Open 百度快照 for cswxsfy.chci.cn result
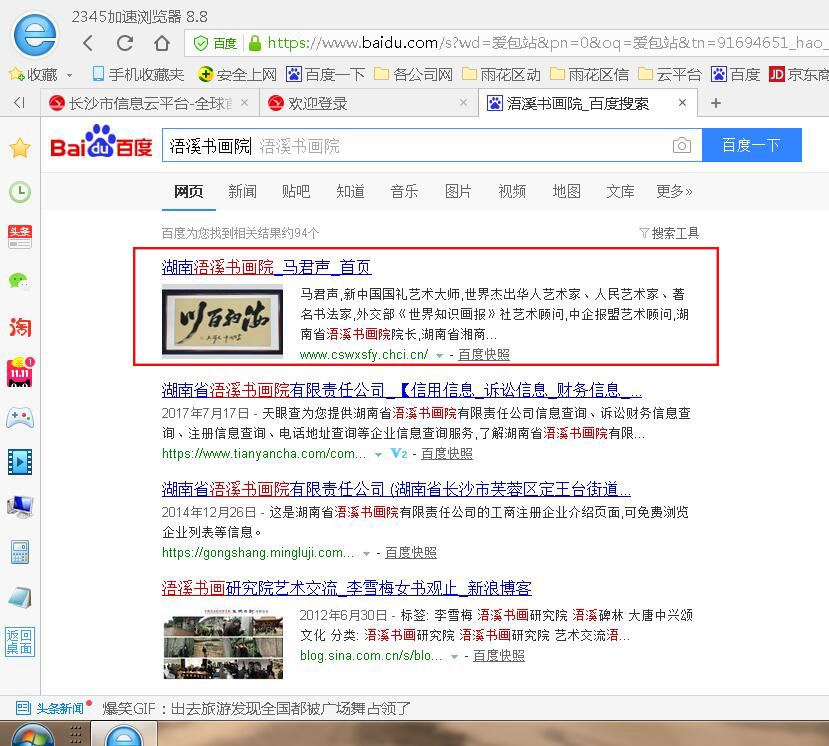Screen dimensions: 829x746 [484, 355]
